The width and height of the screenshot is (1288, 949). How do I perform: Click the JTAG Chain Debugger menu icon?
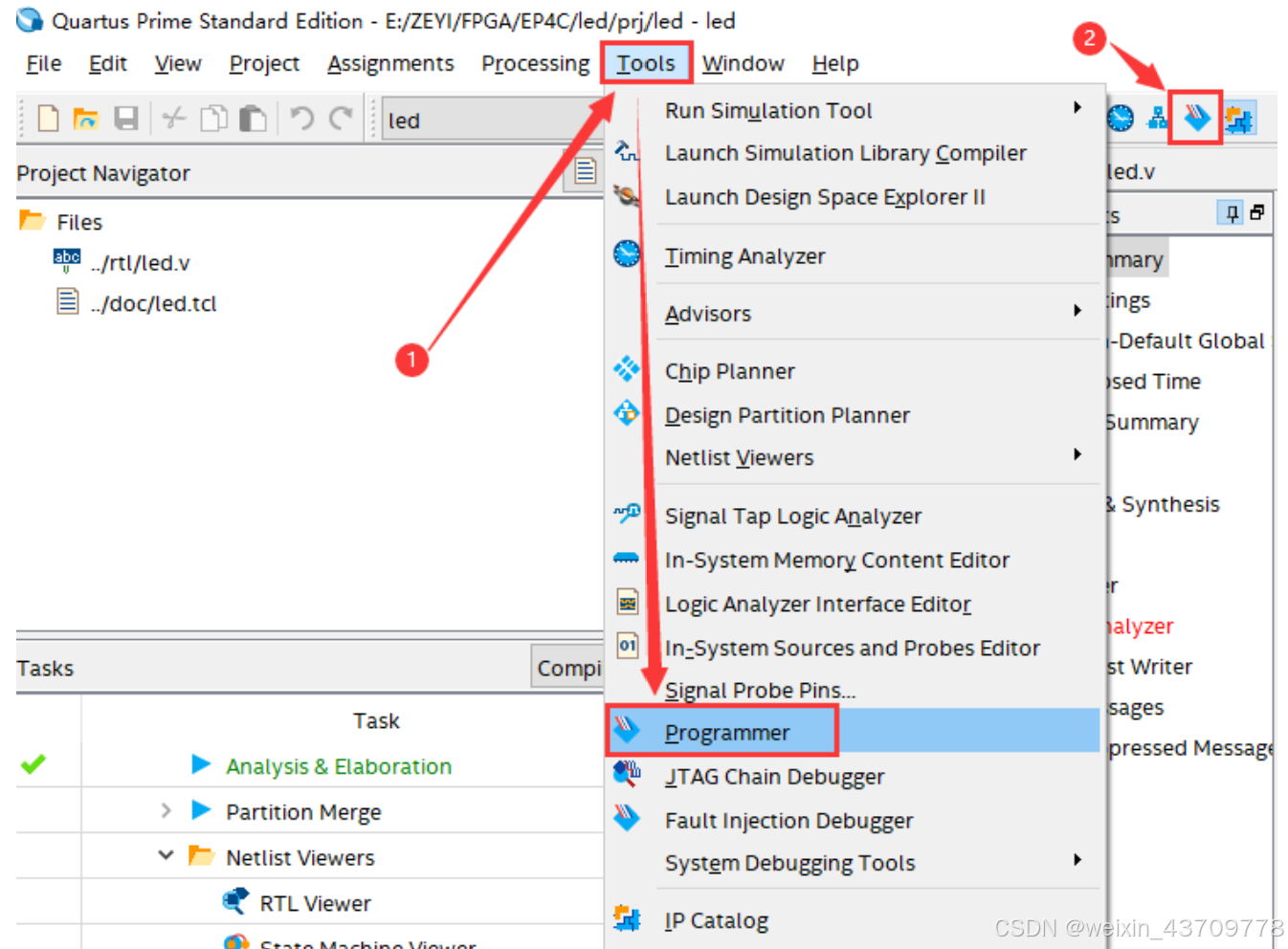627,773
